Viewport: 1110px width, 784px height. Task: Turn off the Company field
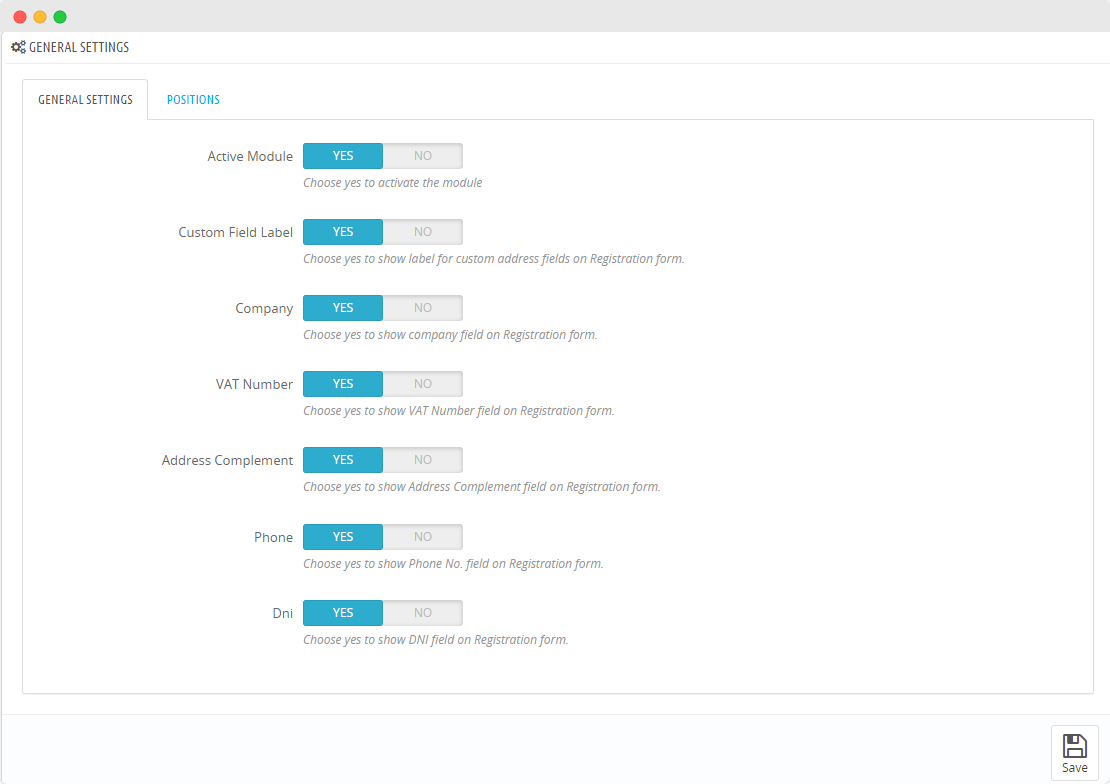tap(423, 308)
